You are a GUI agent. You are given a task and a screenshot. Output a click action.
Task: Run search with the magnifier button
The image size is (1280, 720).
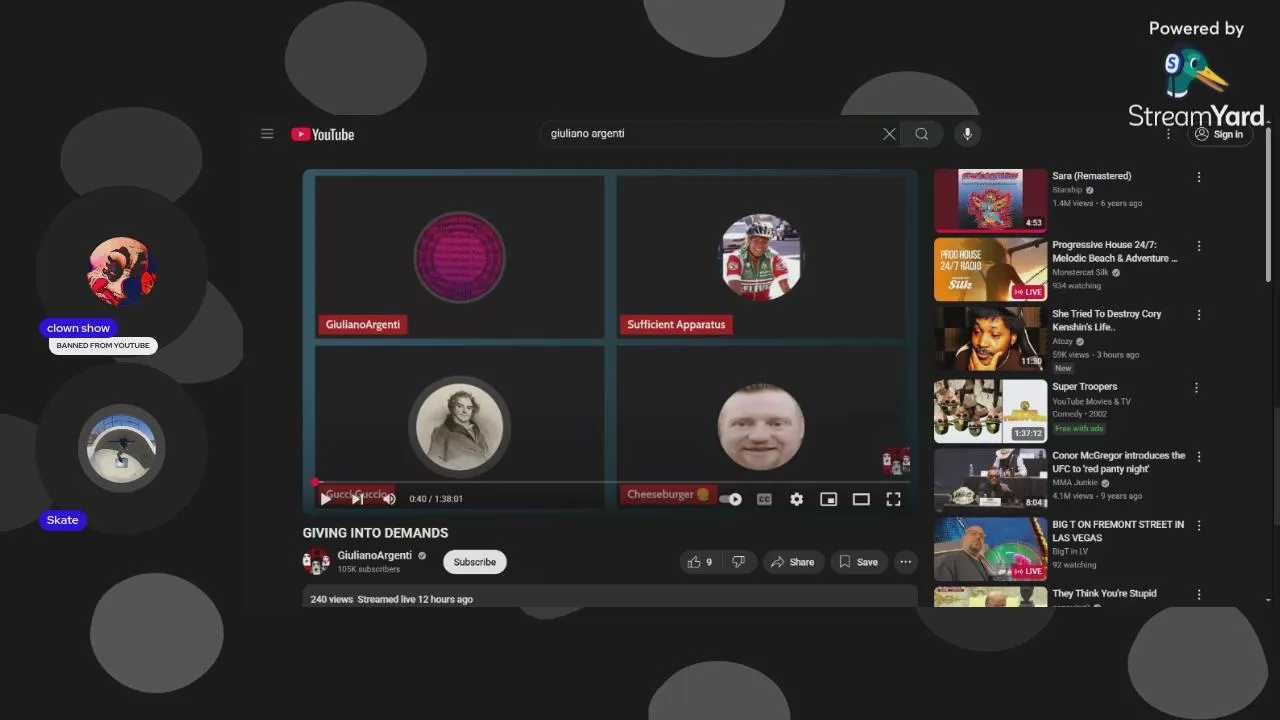coord(922,134)
